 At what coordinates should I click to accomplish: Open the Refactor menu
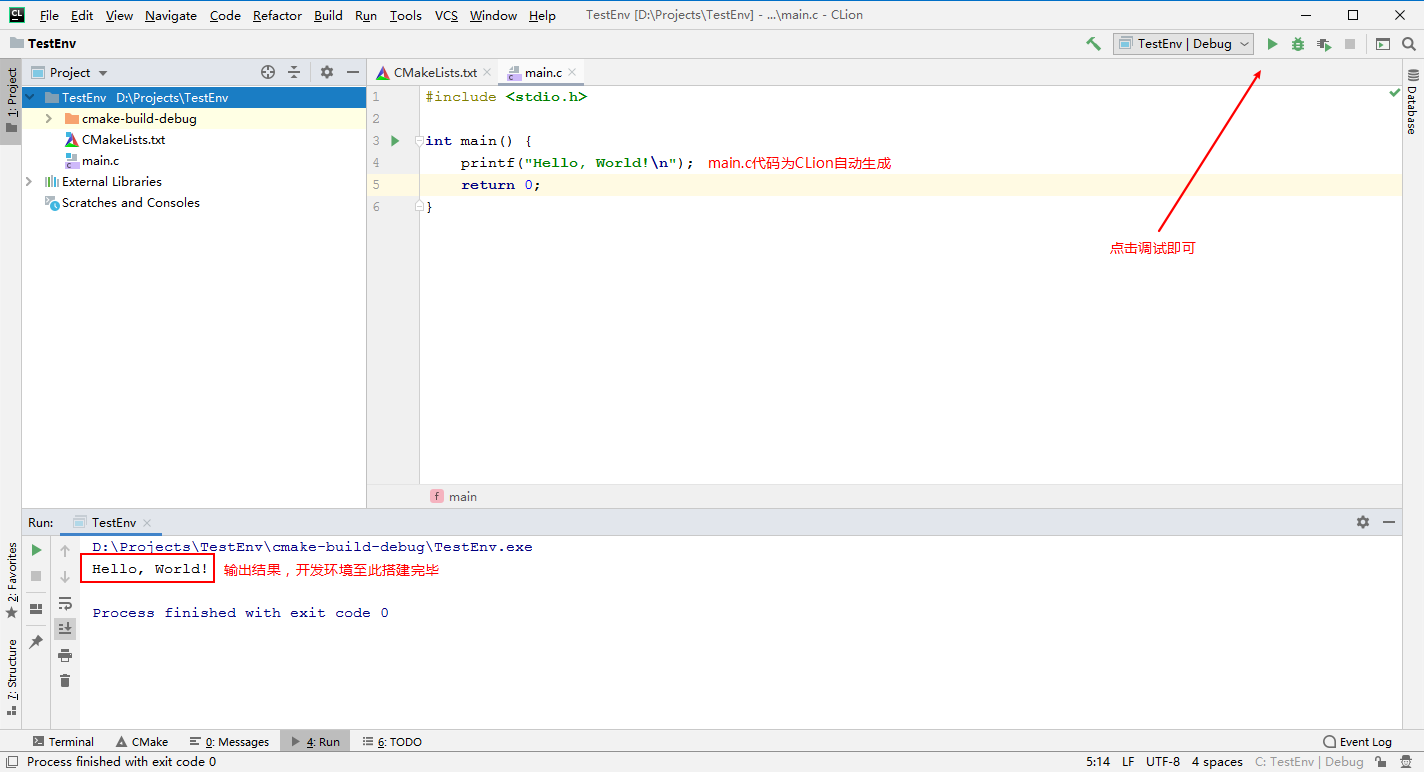[x=277, y=15]
